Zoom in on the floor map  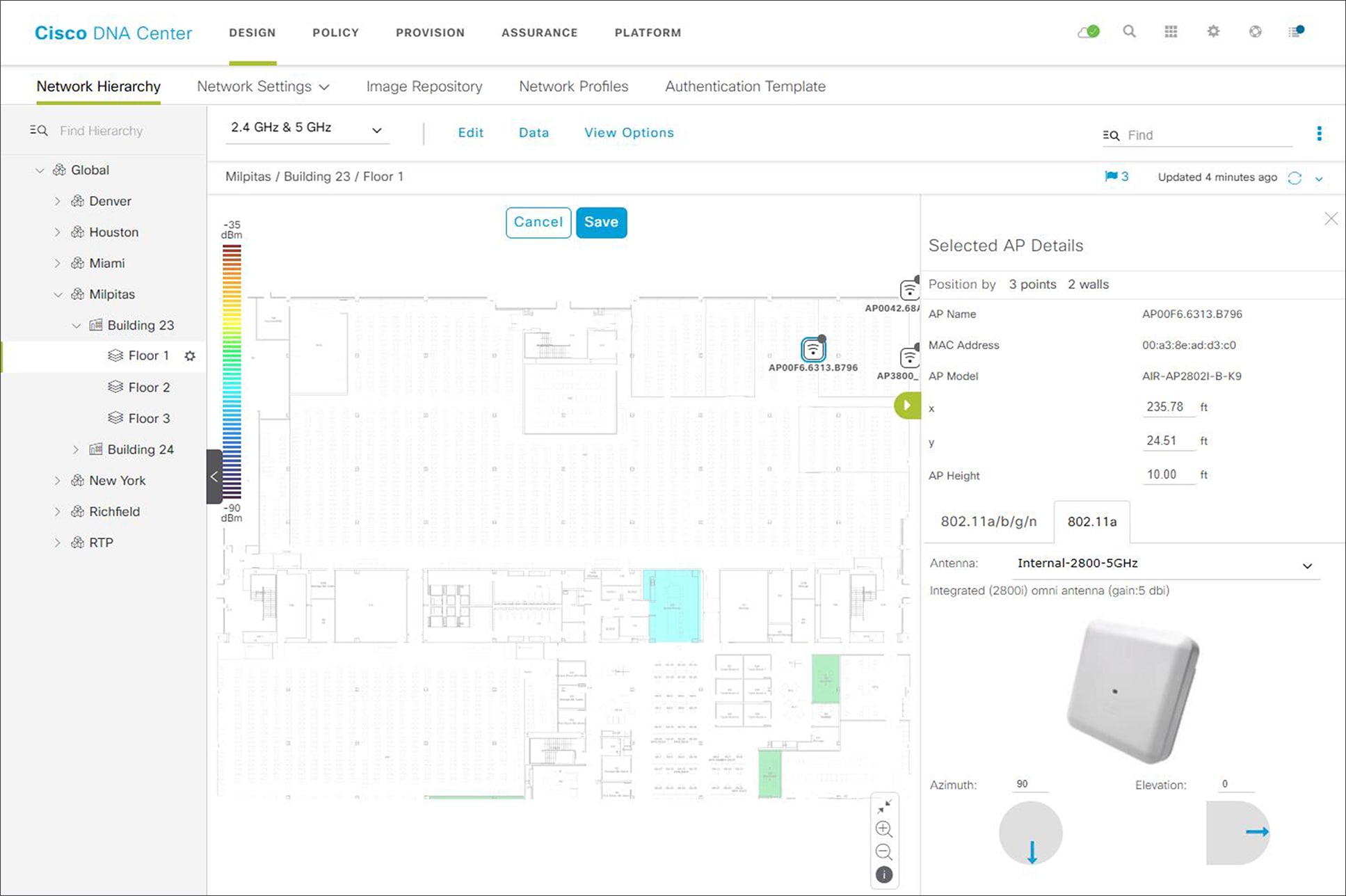pyautogui.click(x=884, y=829)
